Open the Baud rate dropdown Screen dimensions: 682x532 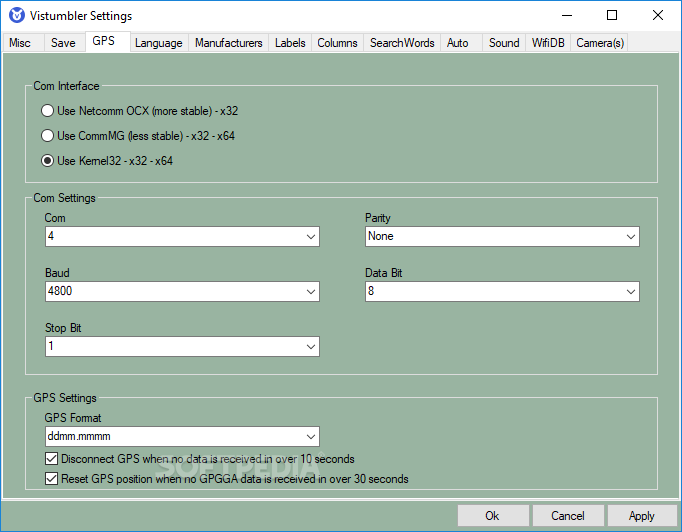(x=182, y=291)
